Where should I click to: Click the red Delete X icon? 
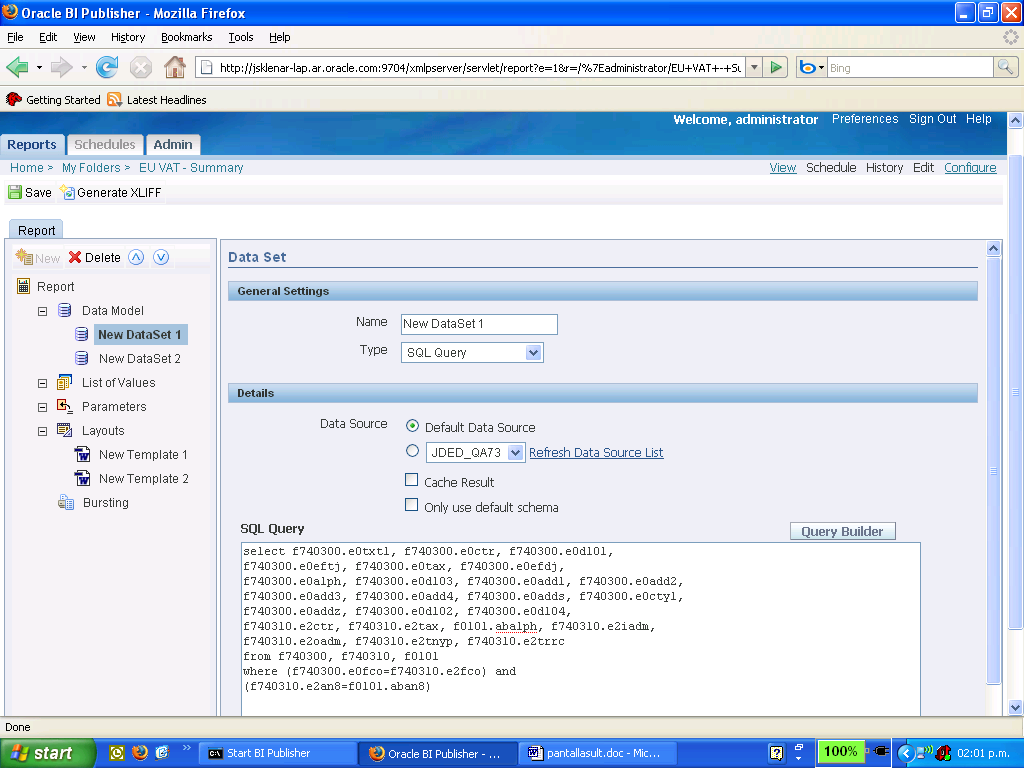pos(75,257)
